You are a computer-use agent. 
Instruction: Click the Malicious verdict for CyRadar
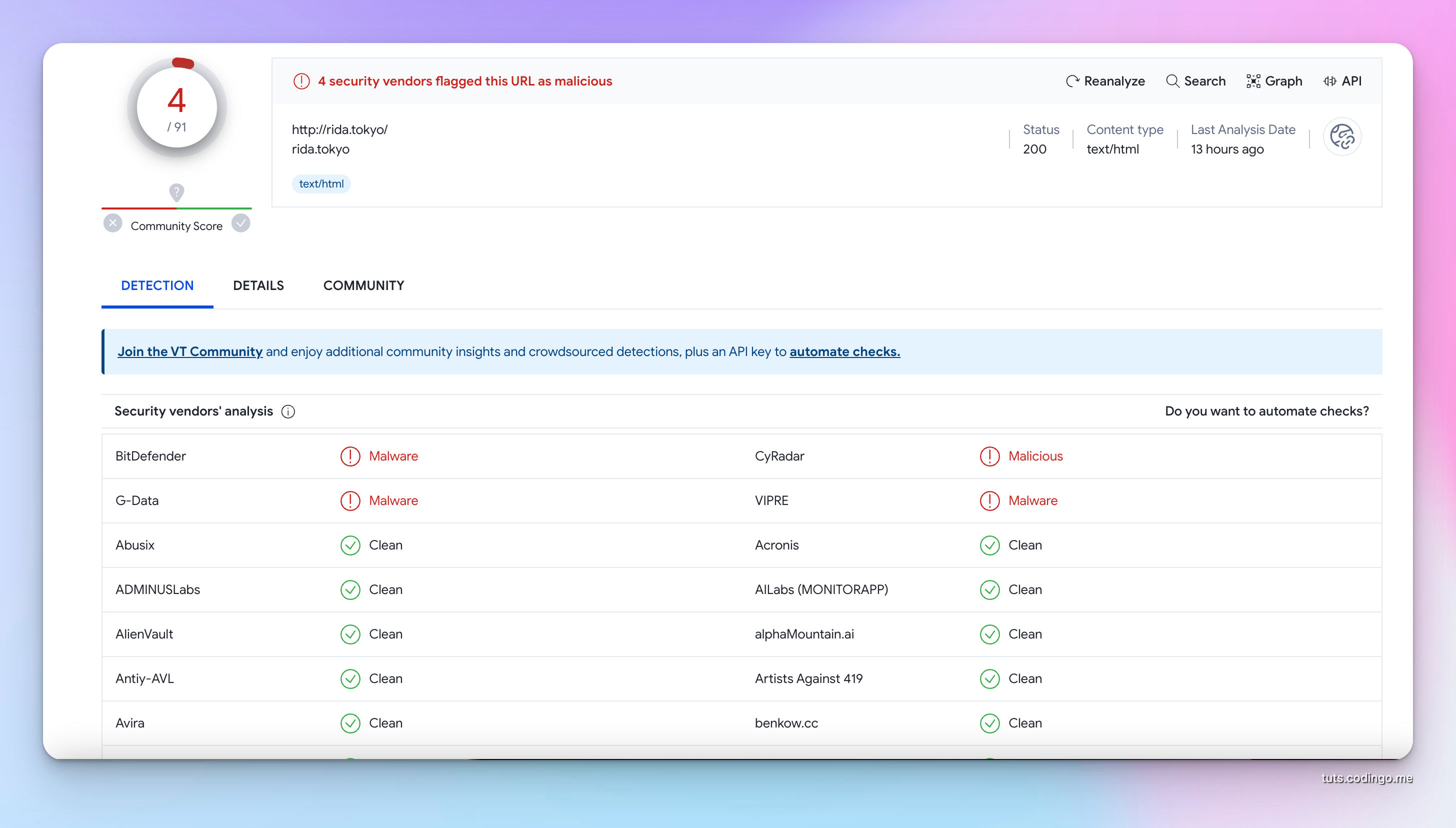click(1035, 456)
